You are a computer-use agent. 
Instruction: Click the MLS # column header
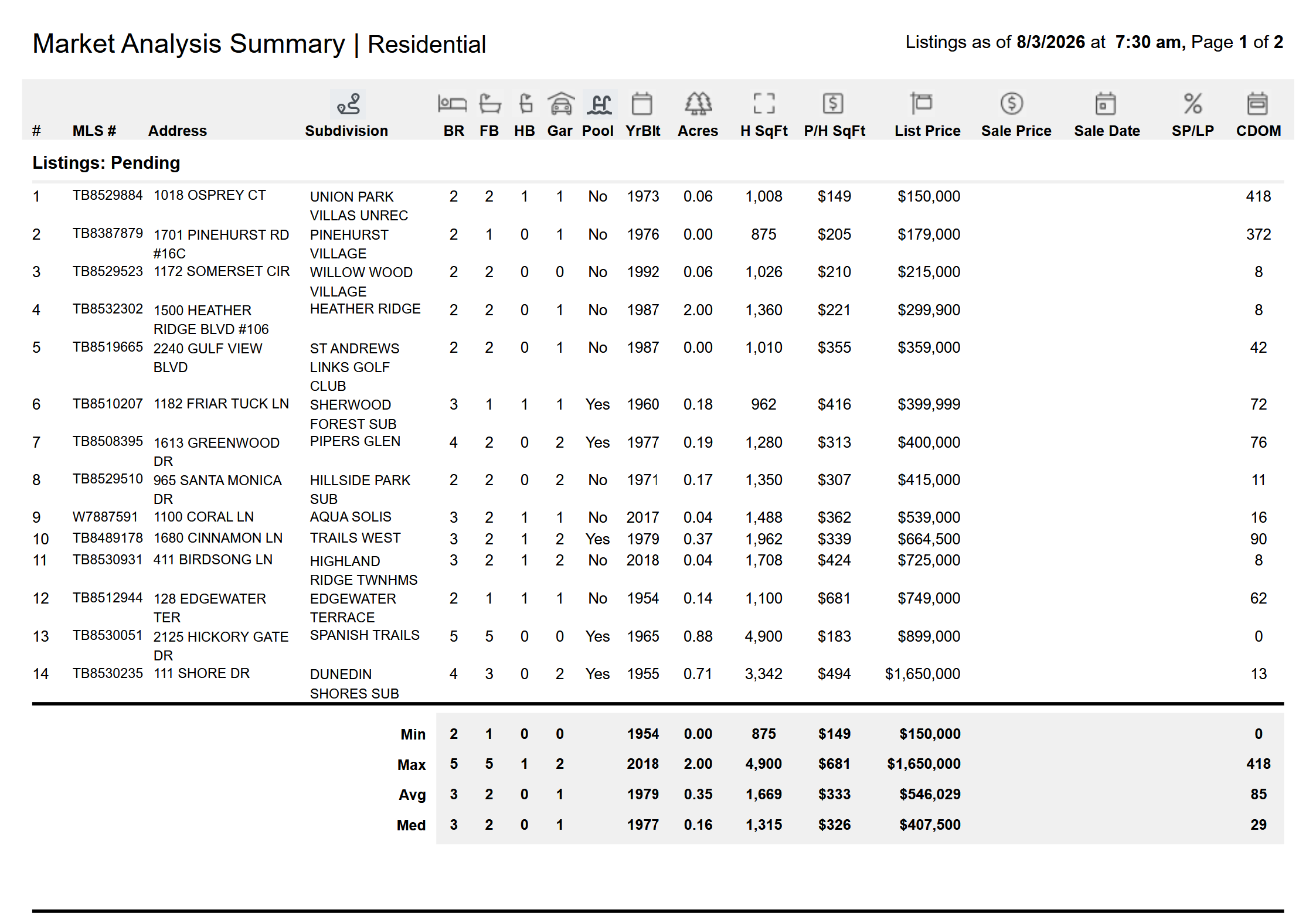click(x=94, y=131)
